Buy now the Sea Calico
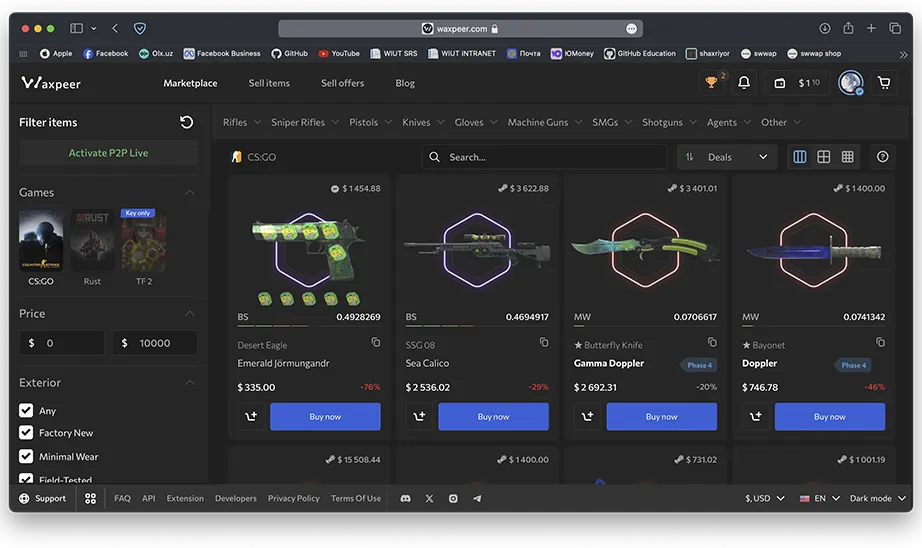The height and width of the screenshot is (548, 922). point(493,416)
